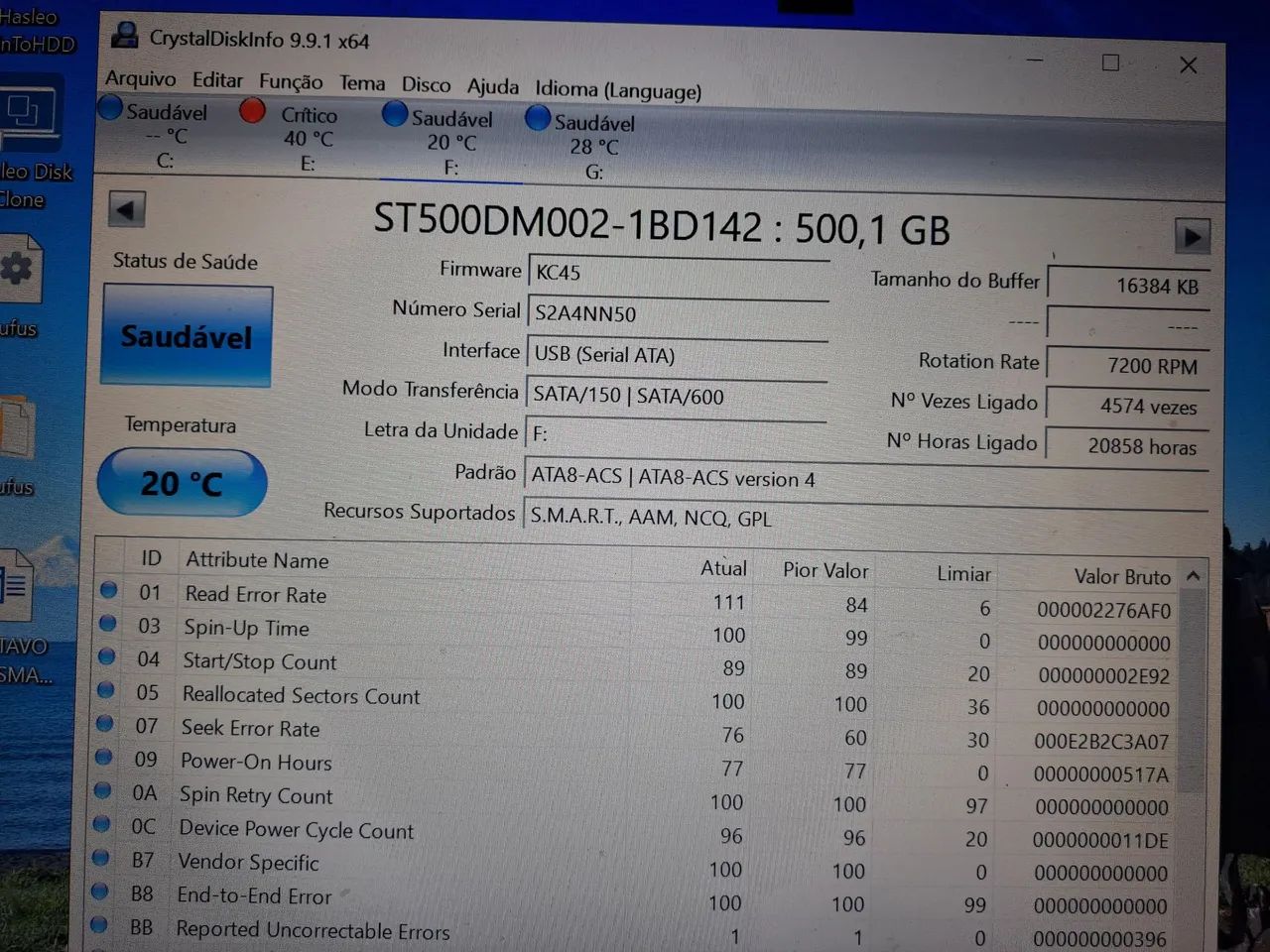1270x952 pixels.
Task: Click the power-on count field 4574 vezes
Action: [1128, 407]
